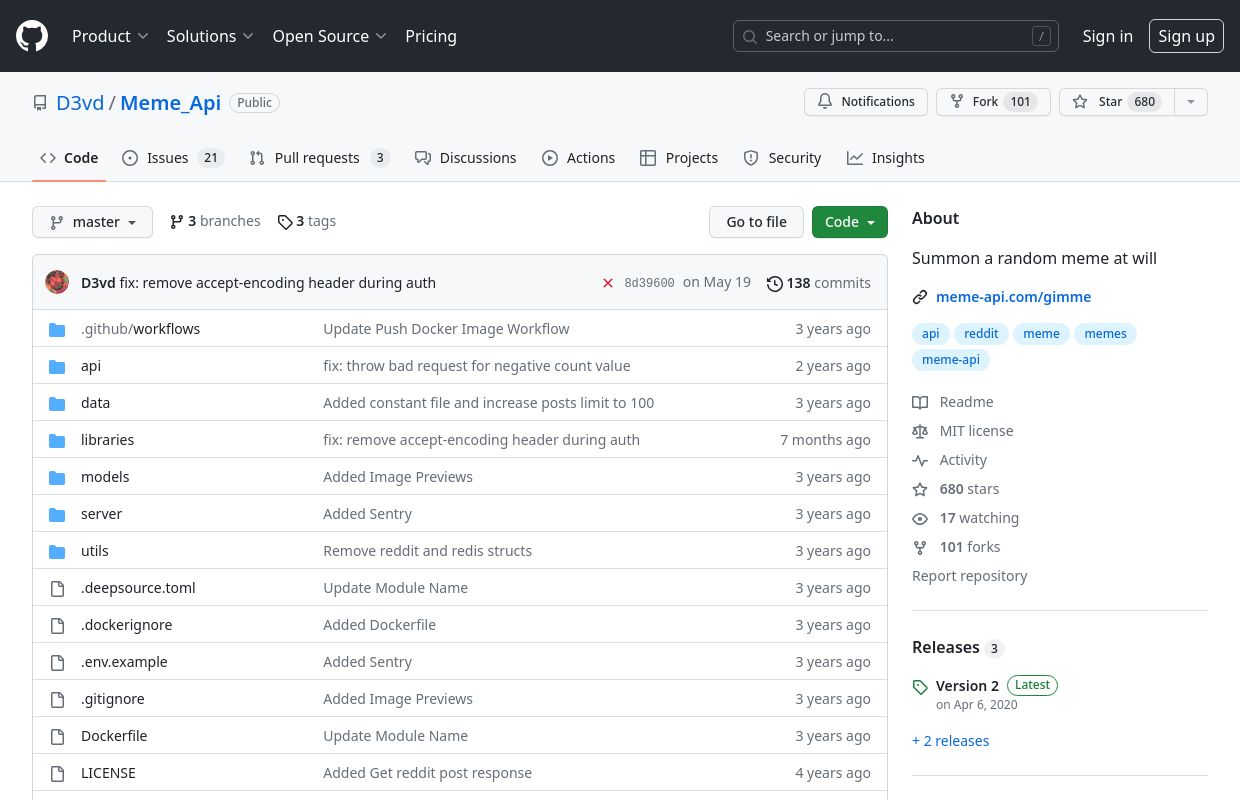Focus the Search or jump to field

point(896,36)
